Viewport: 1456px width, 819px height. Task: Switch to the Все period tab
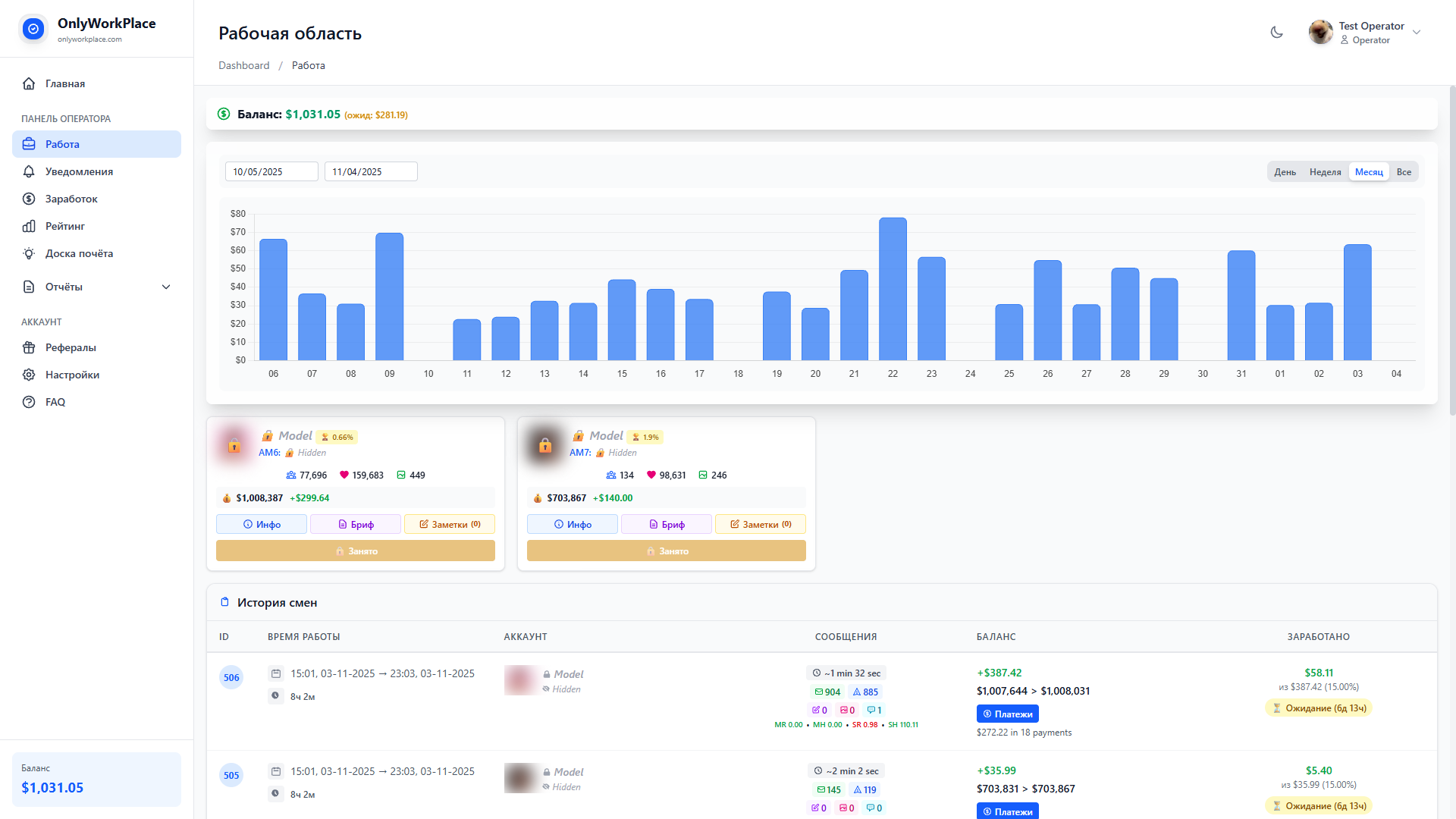(x=1404, y=171)
